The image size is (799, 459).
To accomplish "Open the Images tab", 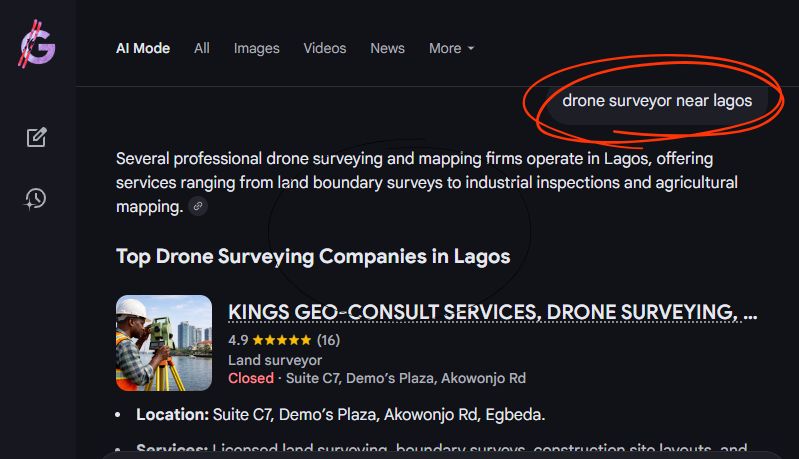I will (x=256, y=48).
